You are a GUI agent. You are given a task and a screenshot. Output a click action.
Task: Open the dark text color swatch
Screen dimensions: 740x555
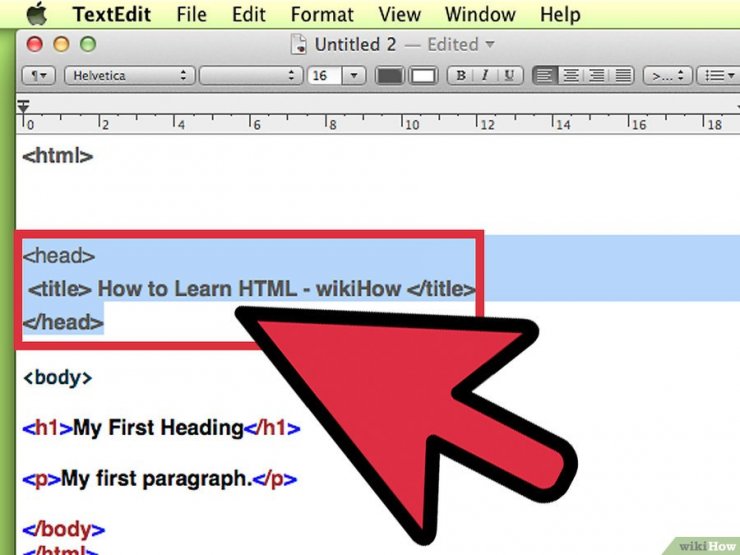pos(389,76)
